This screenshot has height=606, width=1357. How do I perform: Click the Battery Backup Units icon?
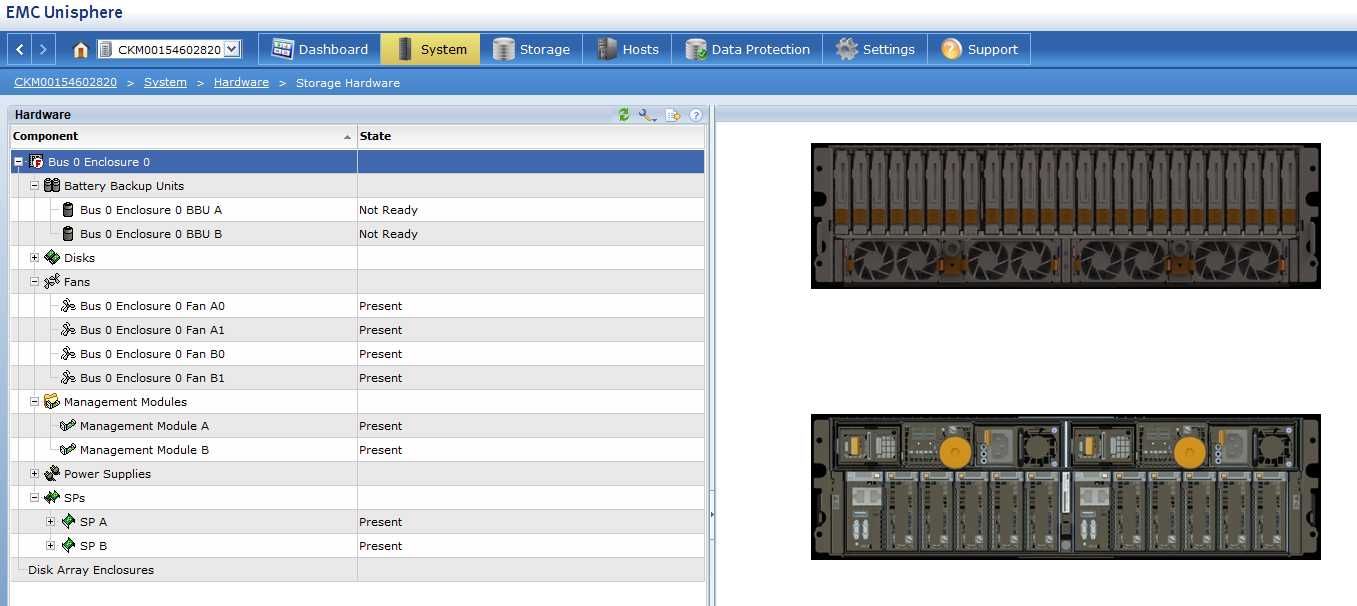(52, 186)
